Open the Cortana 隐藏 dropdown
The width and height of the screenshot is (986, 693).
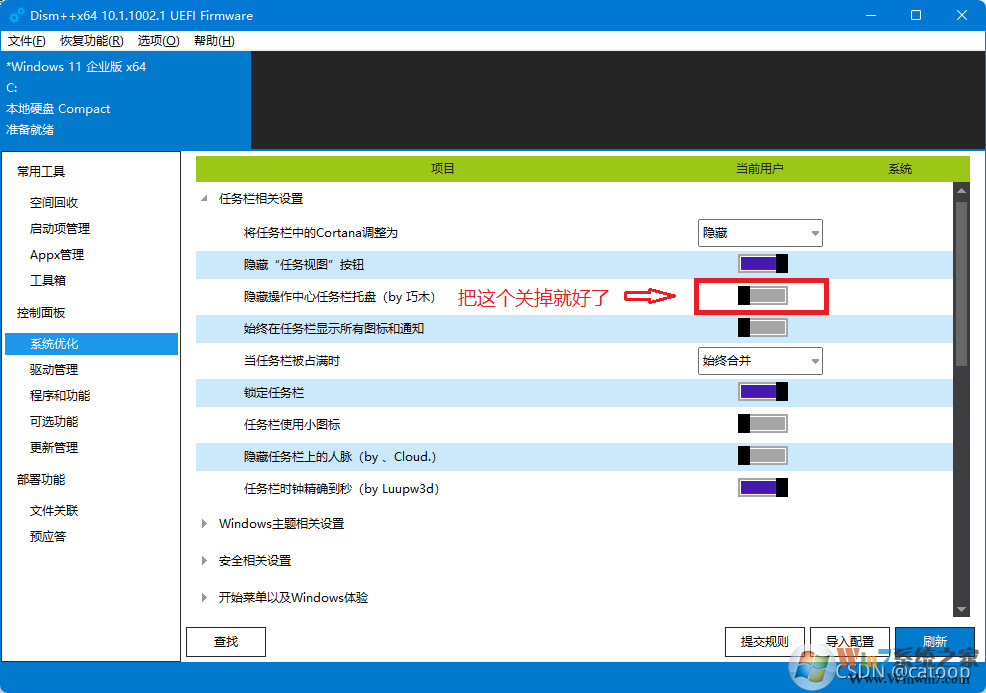(760, 233)
